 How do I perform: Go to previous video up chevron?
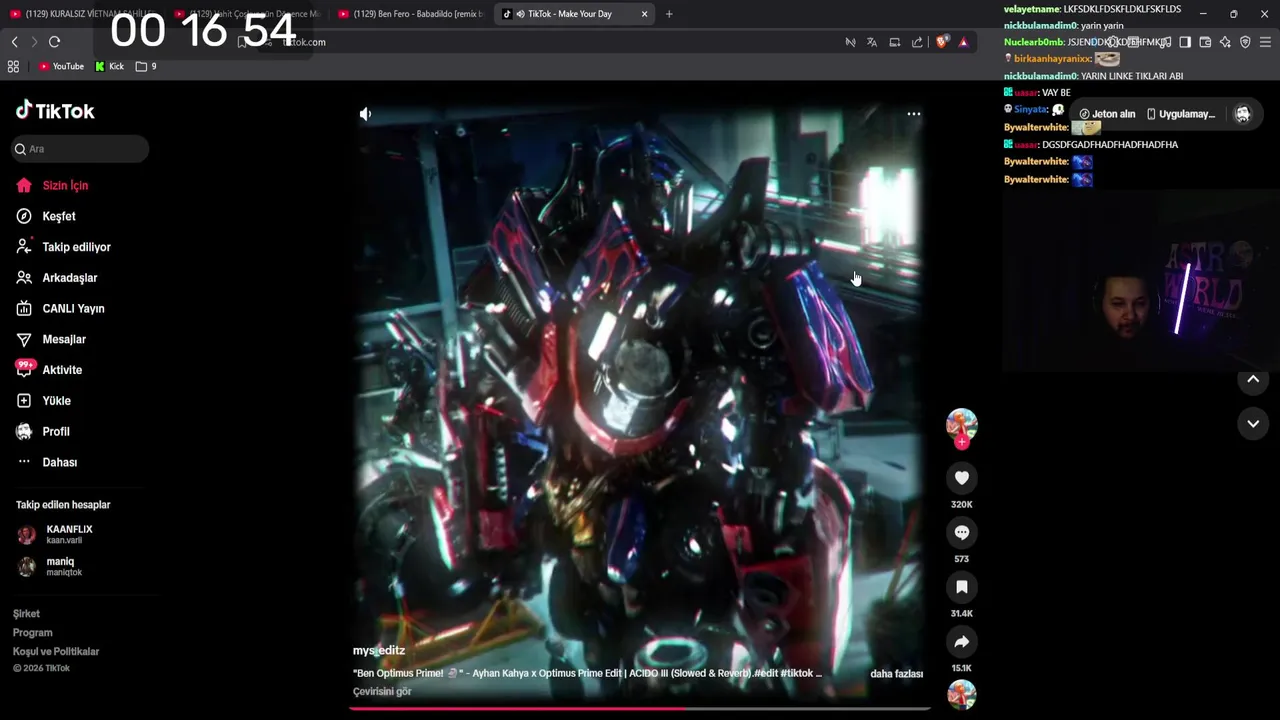coord(1253,379)
